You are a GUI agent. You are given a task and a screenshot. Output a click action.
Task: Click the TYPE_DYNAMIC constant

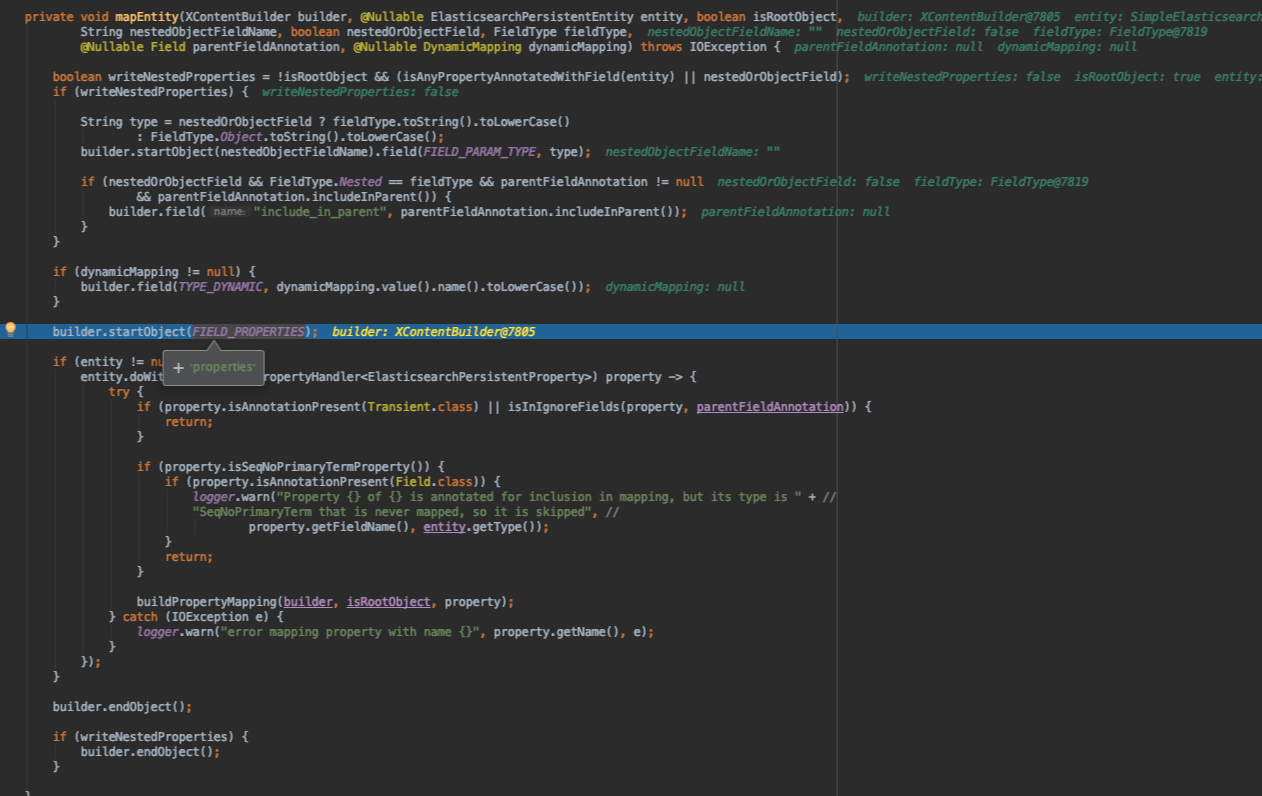[221, 287]
